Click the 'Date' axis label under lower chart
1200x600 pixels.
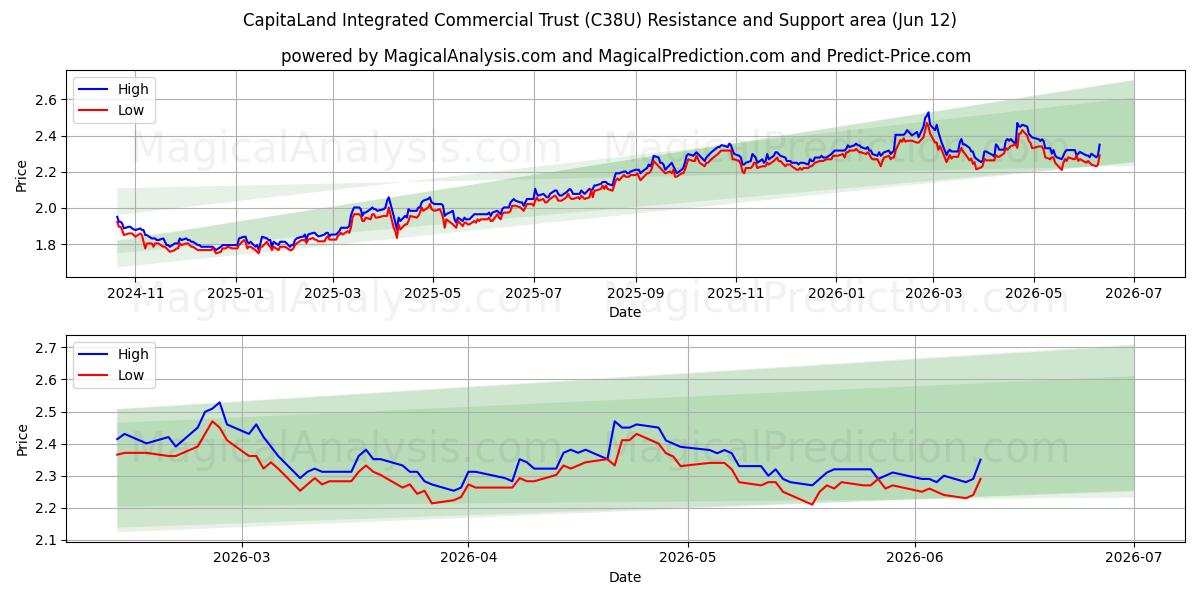click(x=625, y=577)
